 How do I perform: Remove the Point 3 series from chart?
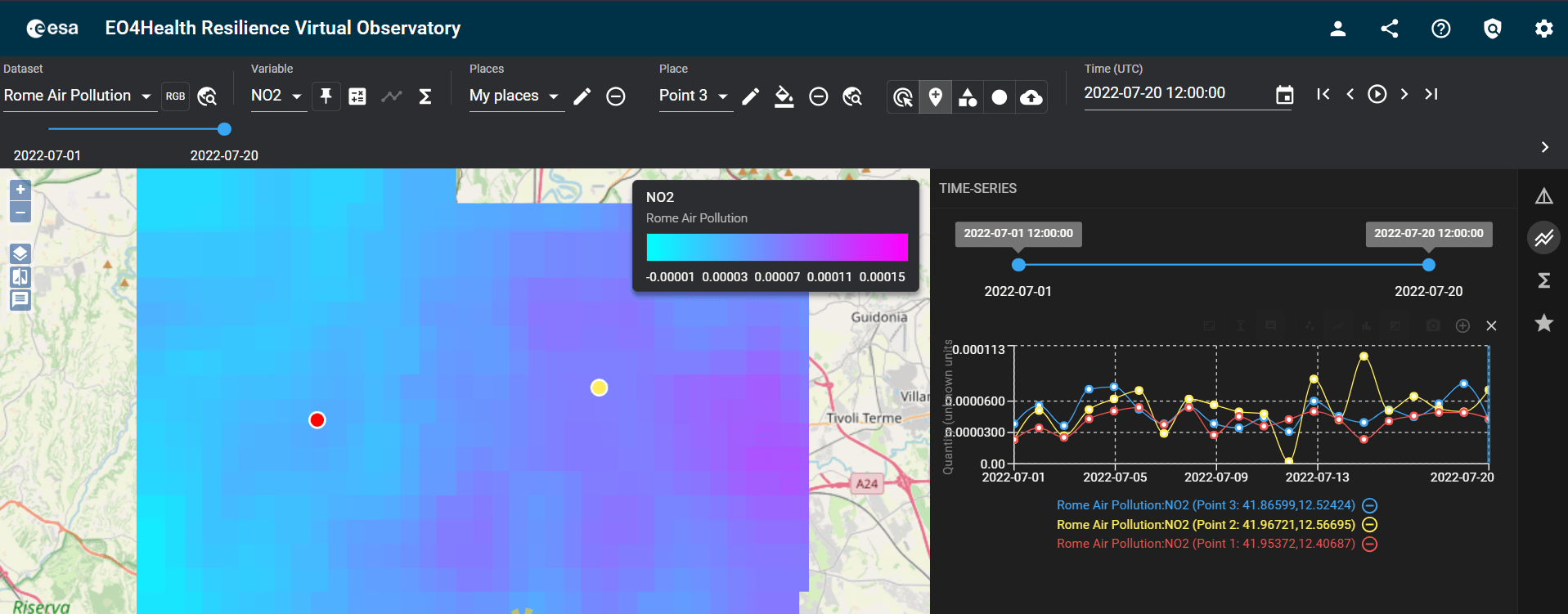pos(1369,505)
